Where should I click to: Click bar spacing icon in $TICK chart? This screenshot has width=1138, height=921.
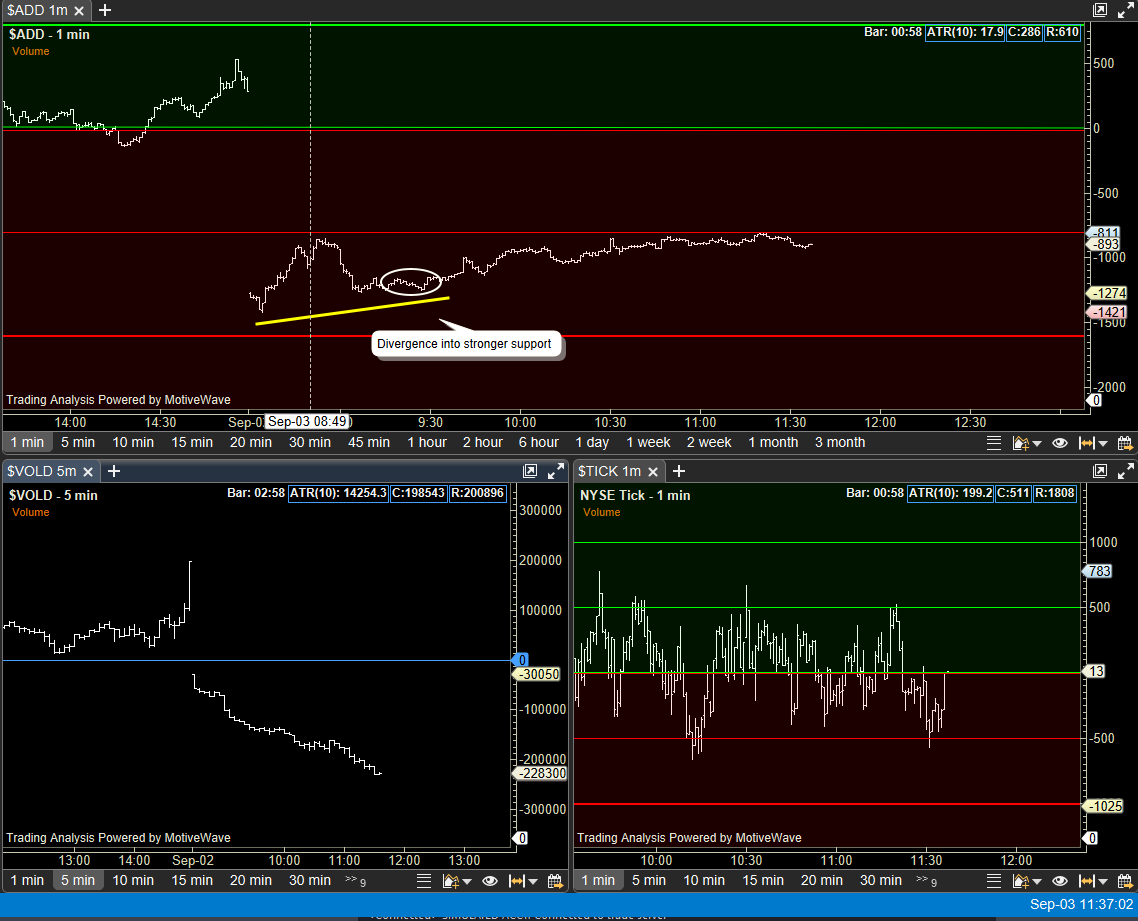1086,881
